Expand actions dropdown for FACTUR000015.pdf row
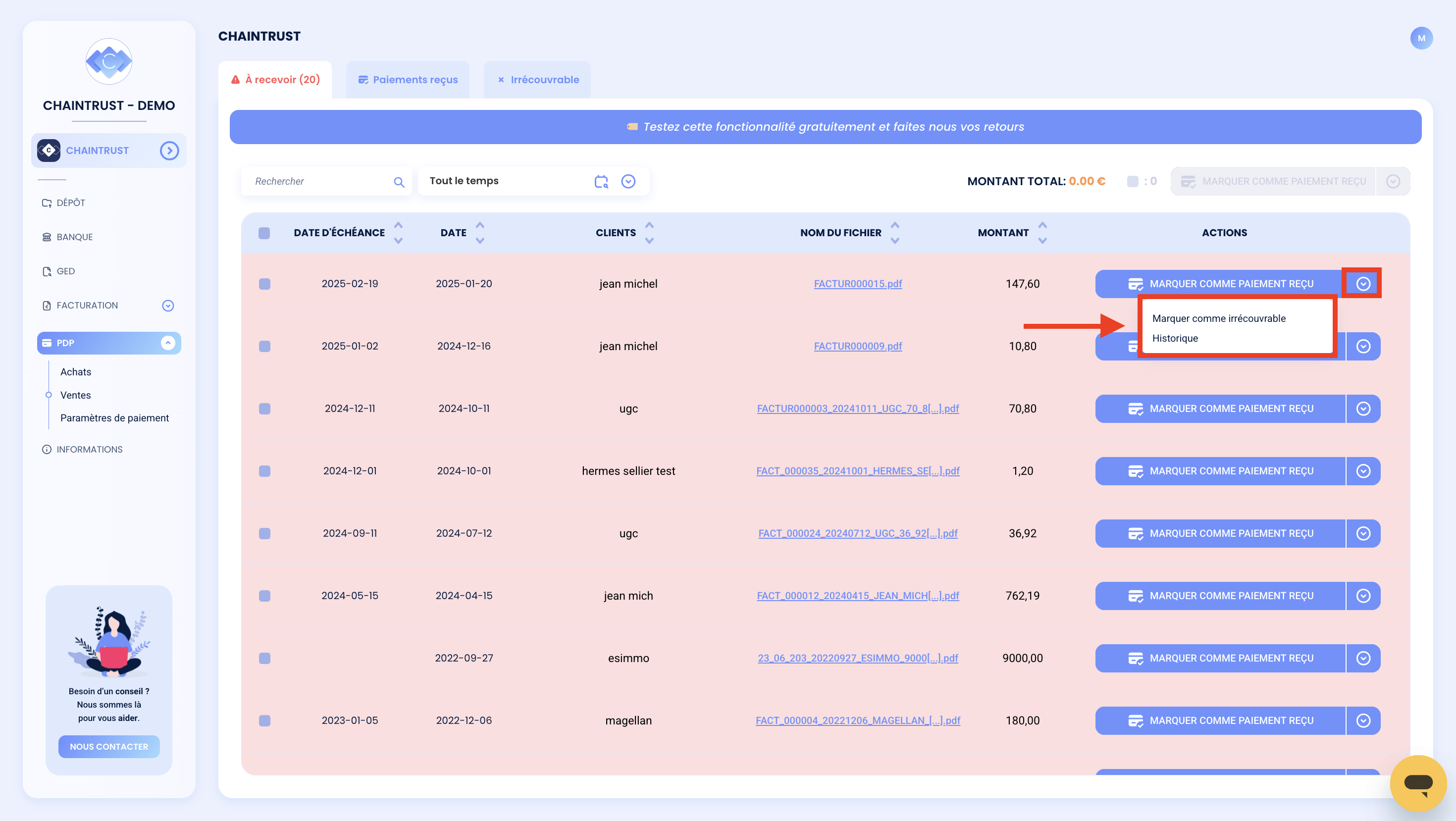1456x821 pixels. pos(1363,284)
